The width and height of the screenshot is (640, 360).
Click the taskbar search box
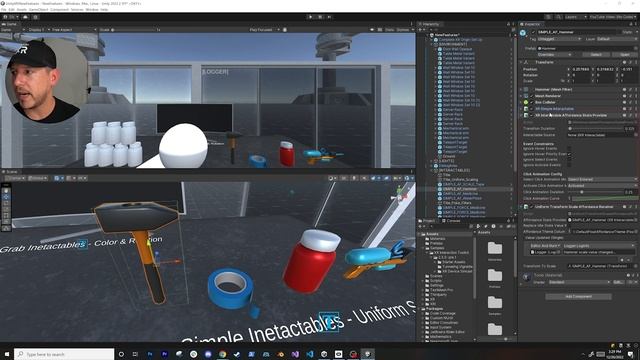click(x=64, y=354)
